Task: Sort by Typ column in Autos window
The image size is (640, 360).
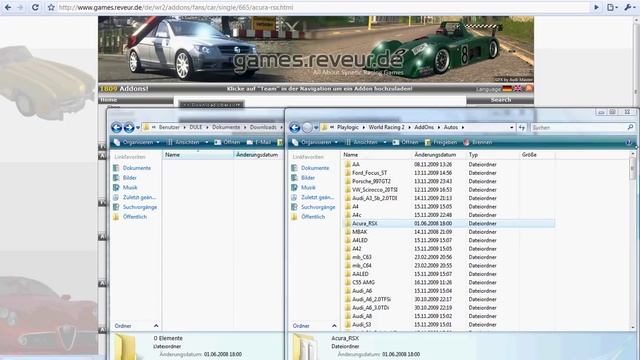Action: tap(493, 155)
